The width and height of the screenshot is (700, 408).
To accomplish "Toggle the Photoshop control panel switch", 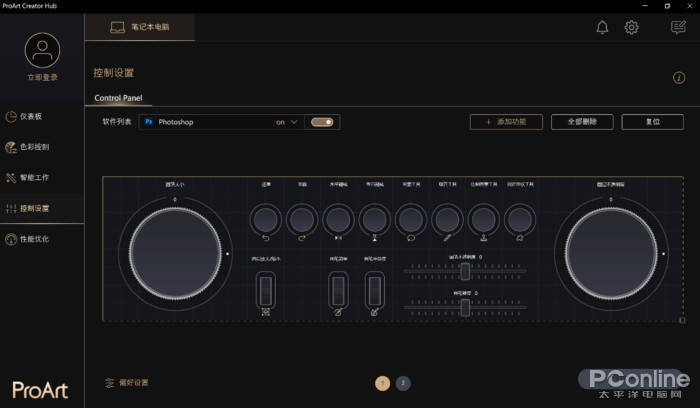I will (x=322, y=122).
